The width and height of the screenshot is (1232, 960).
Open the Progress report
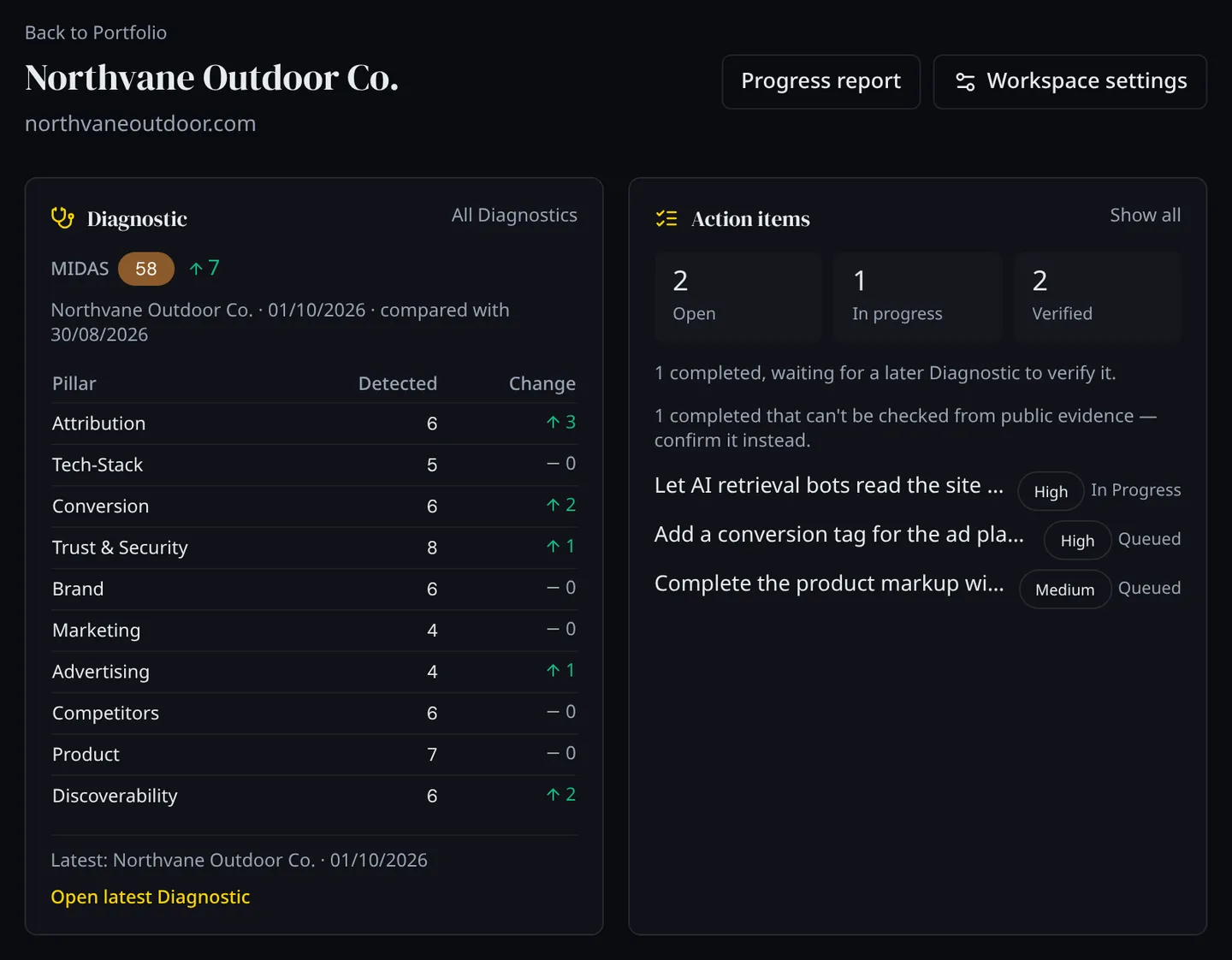pyautogui.click(x=820, y=81)
